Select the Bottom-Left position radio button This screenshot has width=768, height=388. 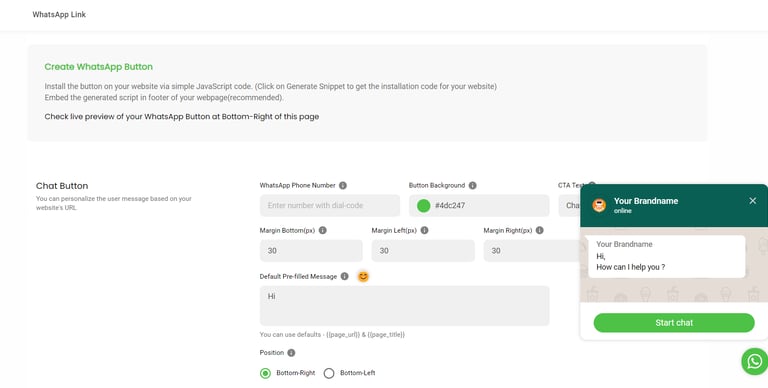(x=329, y=373)
